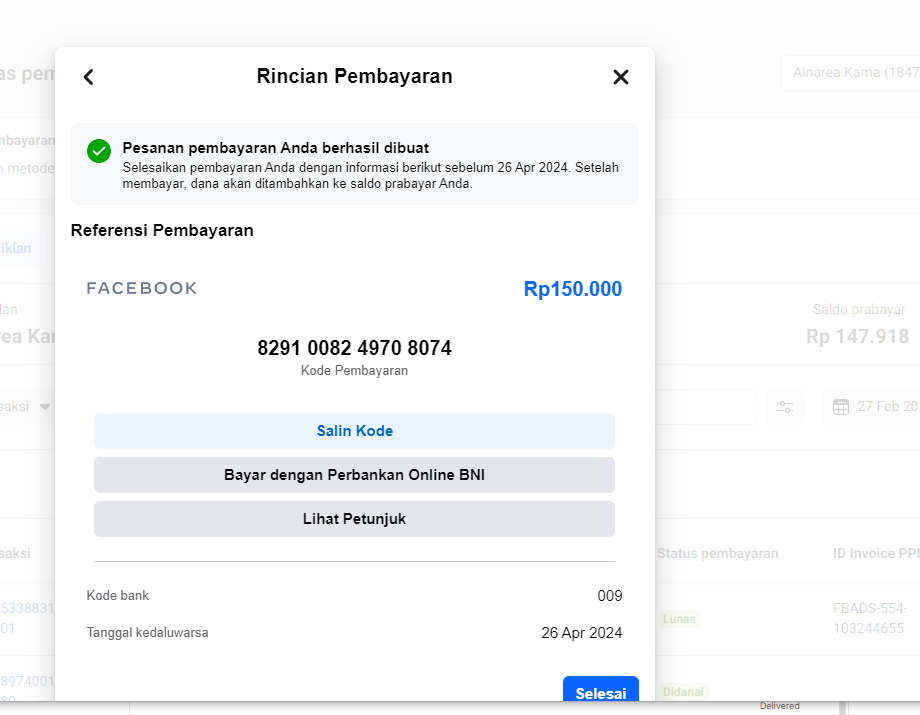920x715 pixels.
Task: Click the Kode Pembayaran caption
Action: click(354, 371)
